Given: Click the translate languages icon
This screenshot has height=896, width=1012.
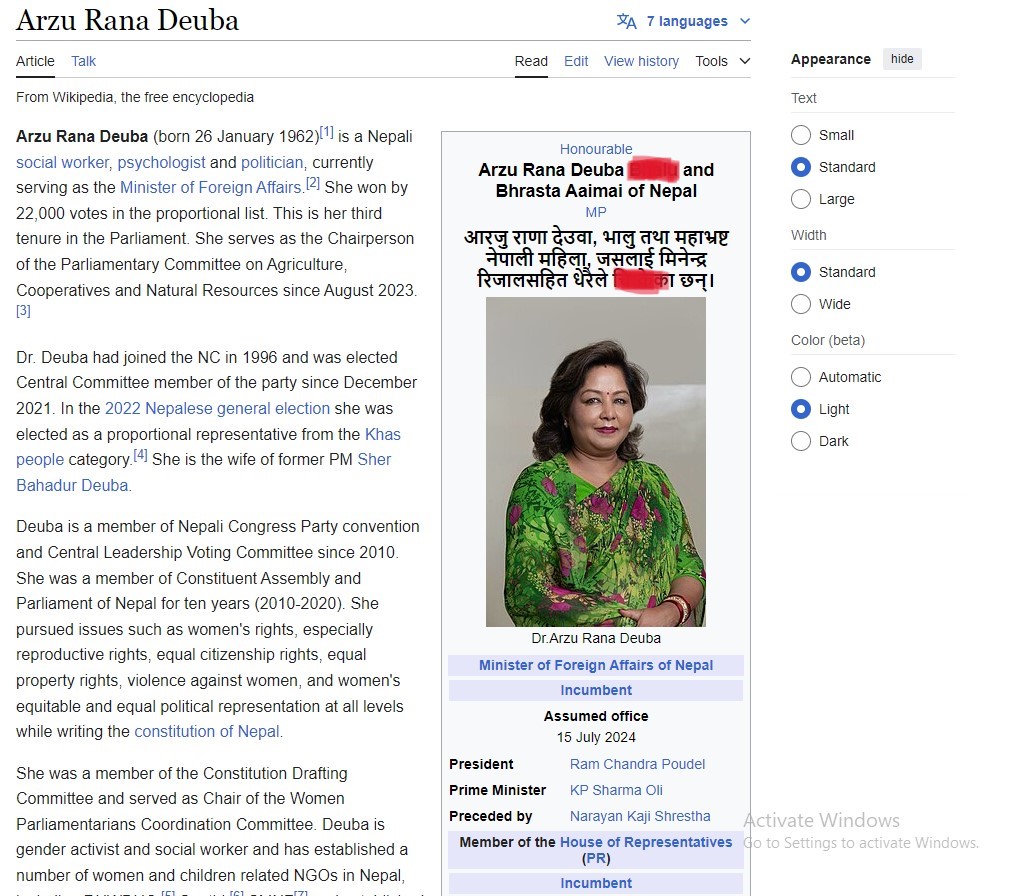Looking at the screenshot, I should point(627,21).
